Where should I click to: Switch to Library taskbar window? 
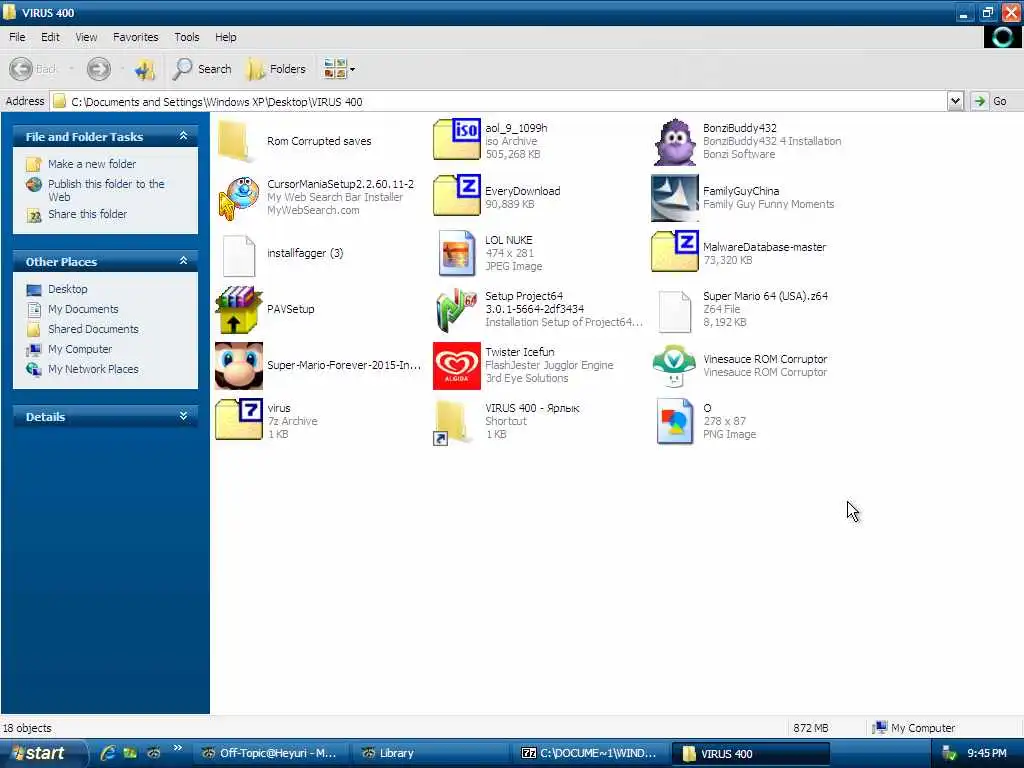pyautogui.click(x=430, y=754)
